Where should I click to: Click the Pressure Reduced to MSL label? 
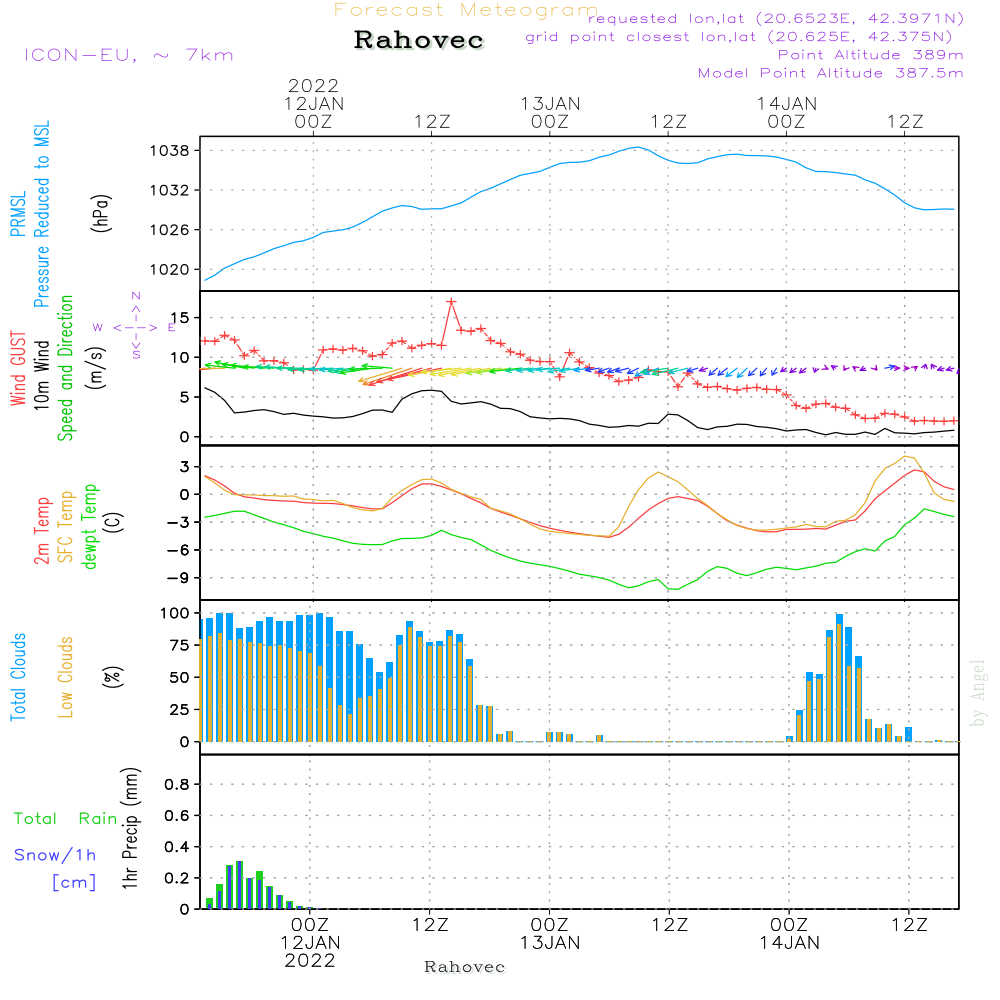pos(41,215)
